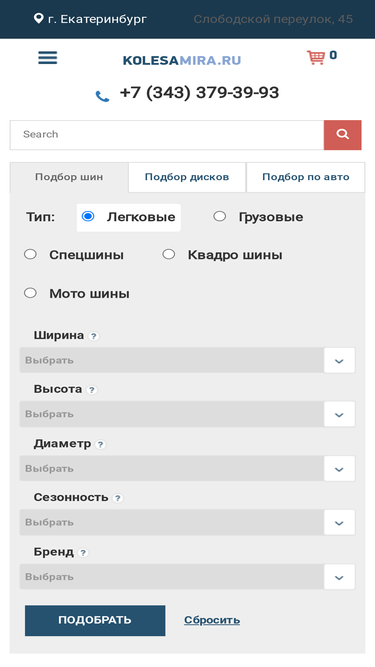Choose the Мото шины radio option

[x=30, y=293]
